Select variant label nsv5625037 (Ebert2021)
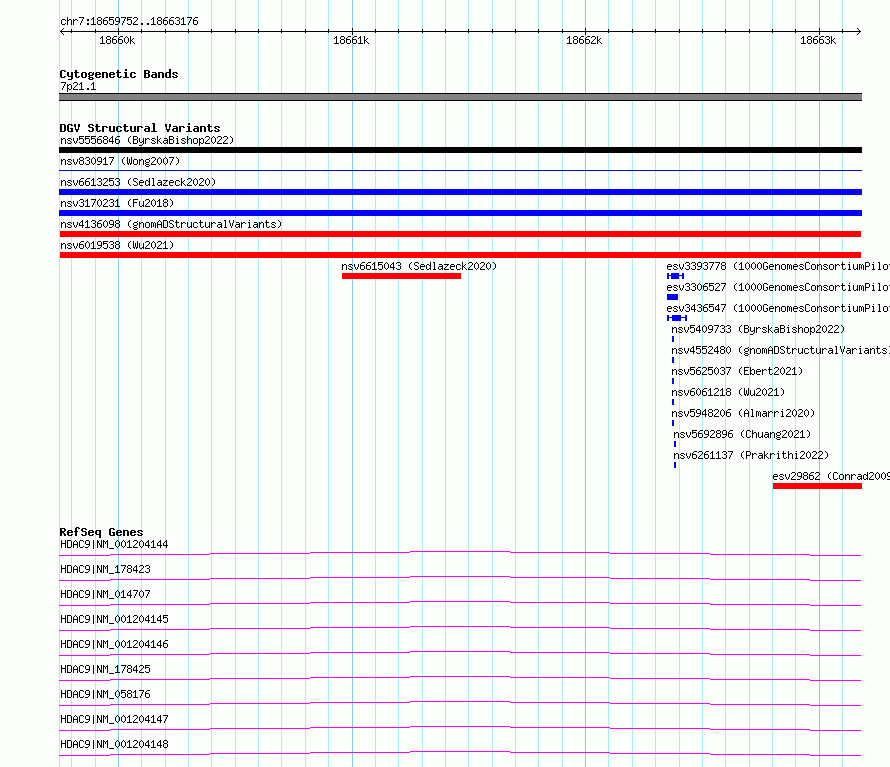 click(737, 371)
